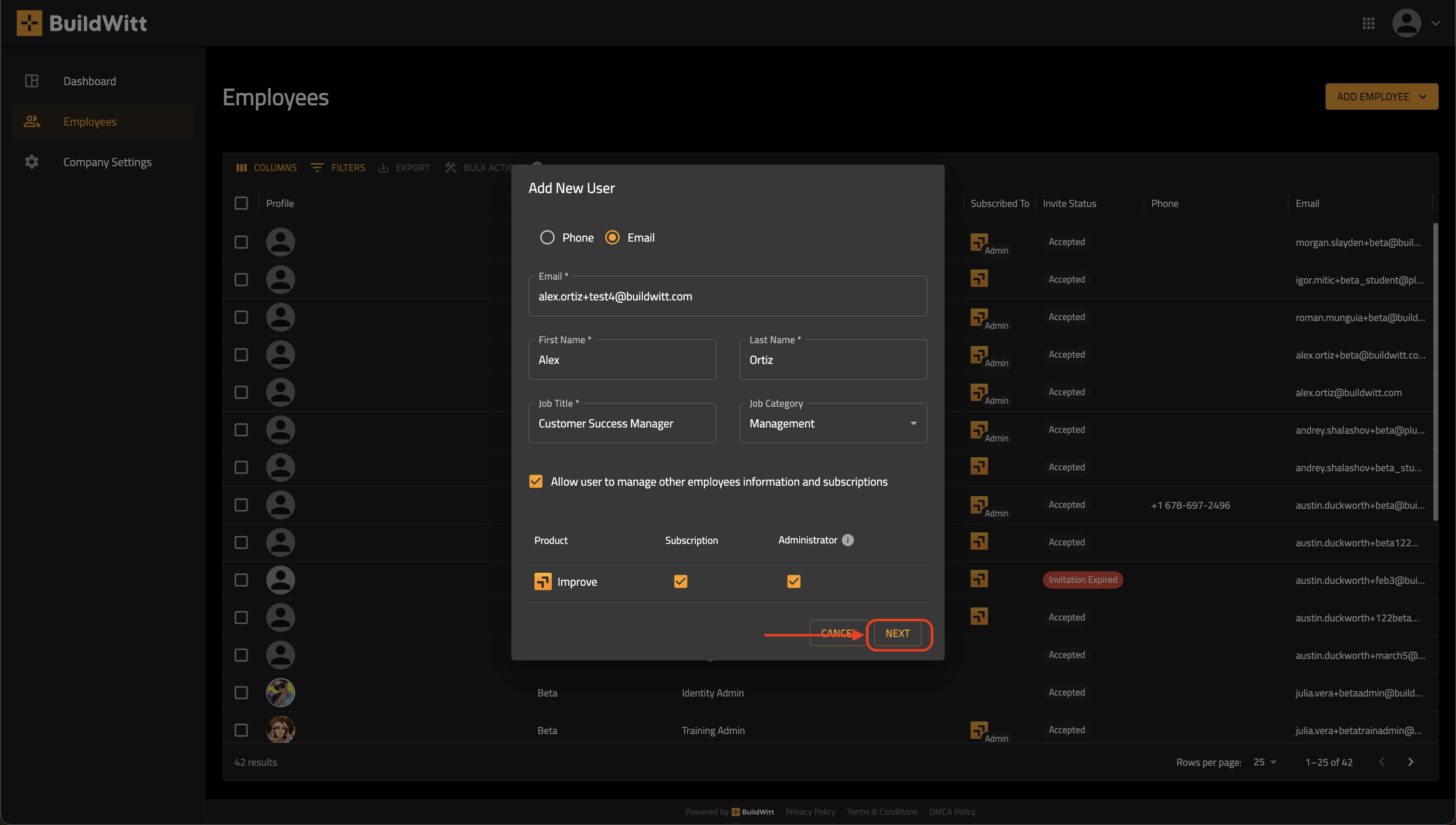Open the apps grid icon
This screenshot has width=1456, height=825.
(1368, 23)
